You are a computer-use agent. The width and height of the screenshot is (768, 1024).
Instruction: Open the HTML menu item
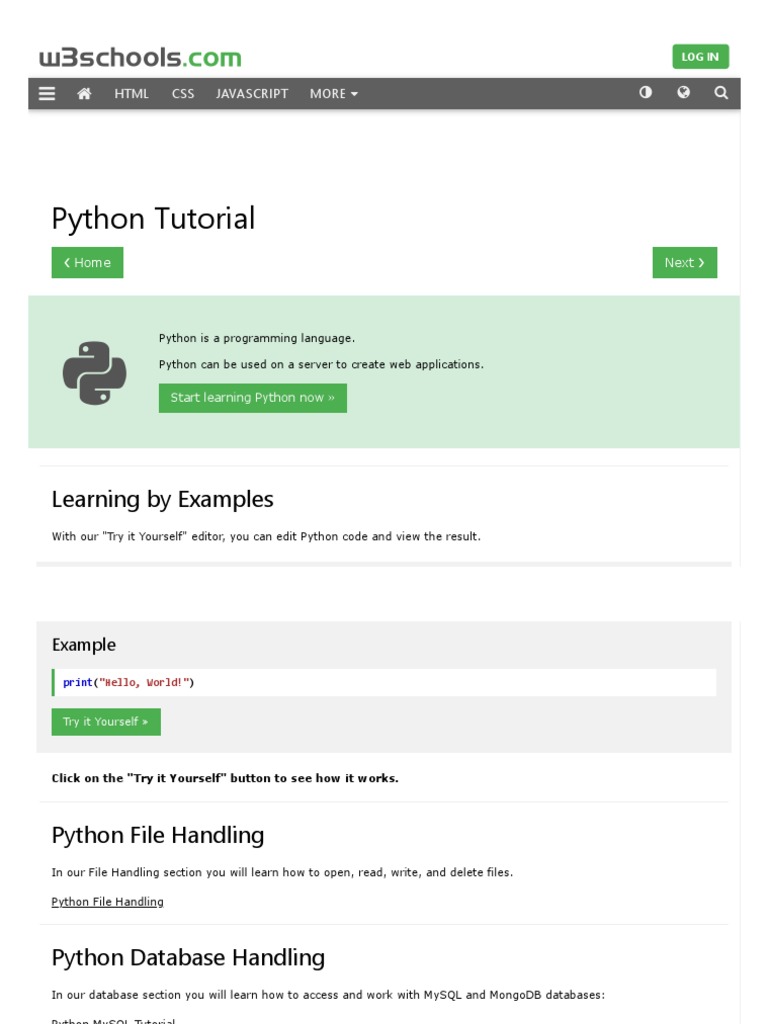[x=131, y=94]
